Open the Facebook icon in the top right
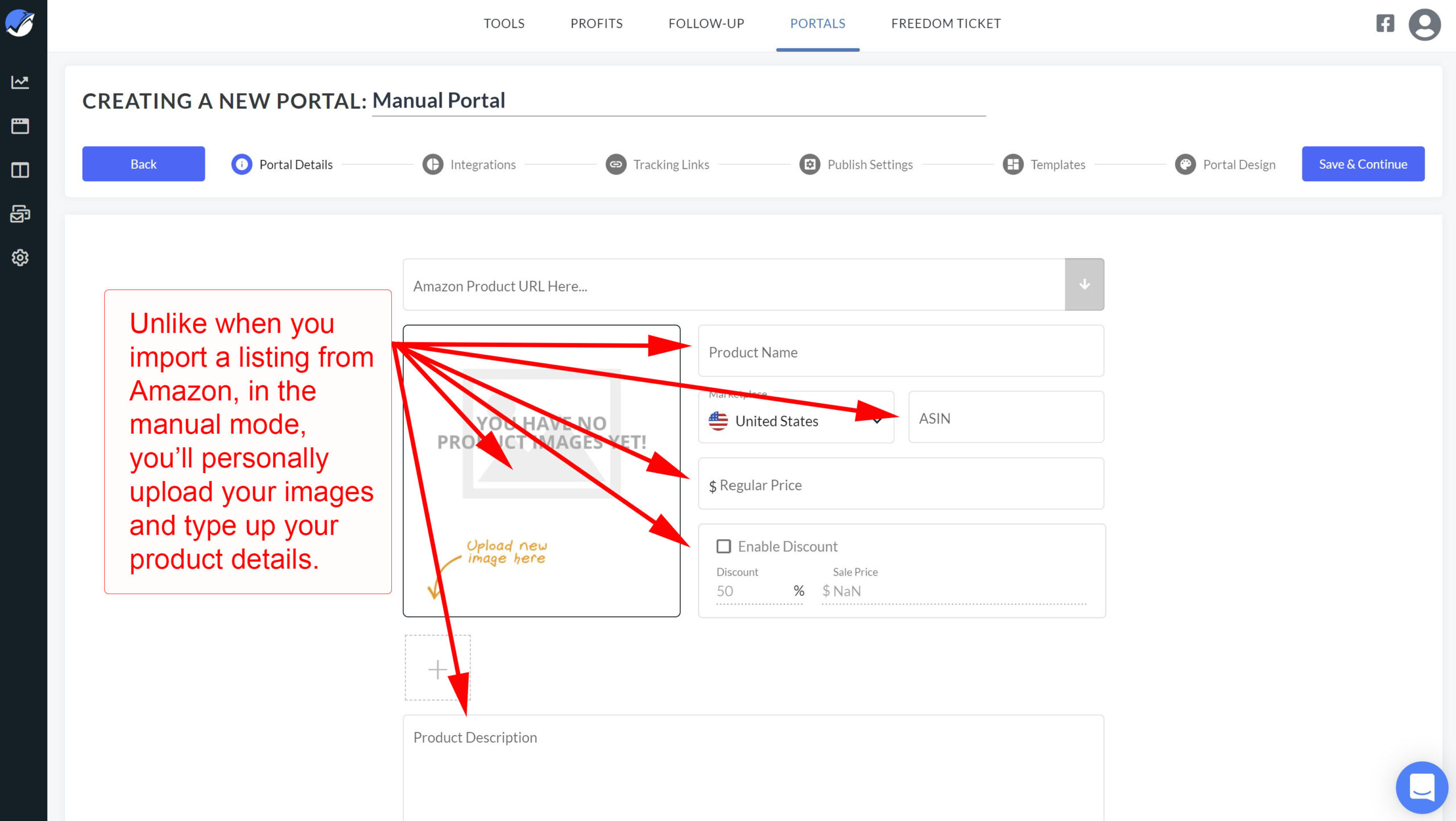This screenshot has width=1456, height=821. pos(1384,23)
